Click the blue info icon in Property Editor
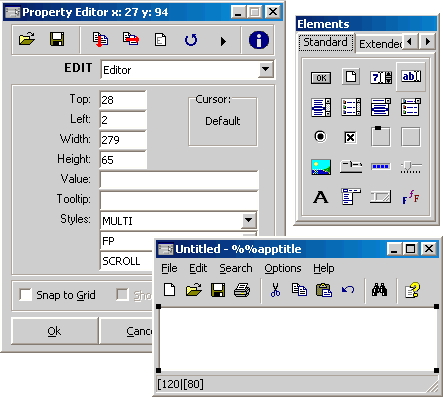443x397 pixels. (x=259, y=40)
